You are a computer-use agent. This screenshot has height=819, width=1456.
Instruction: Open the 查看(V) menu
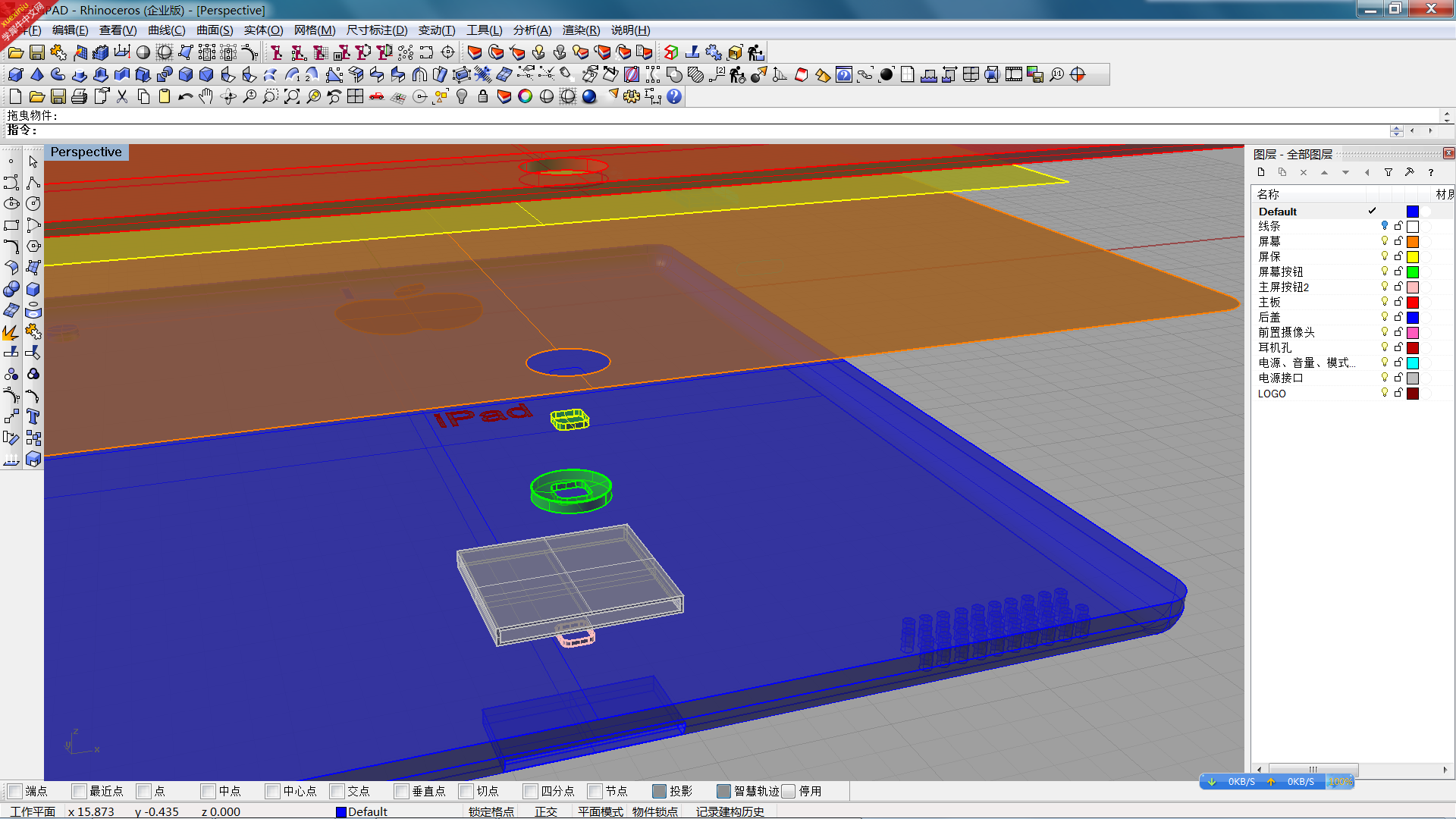(x=118, y=30)
